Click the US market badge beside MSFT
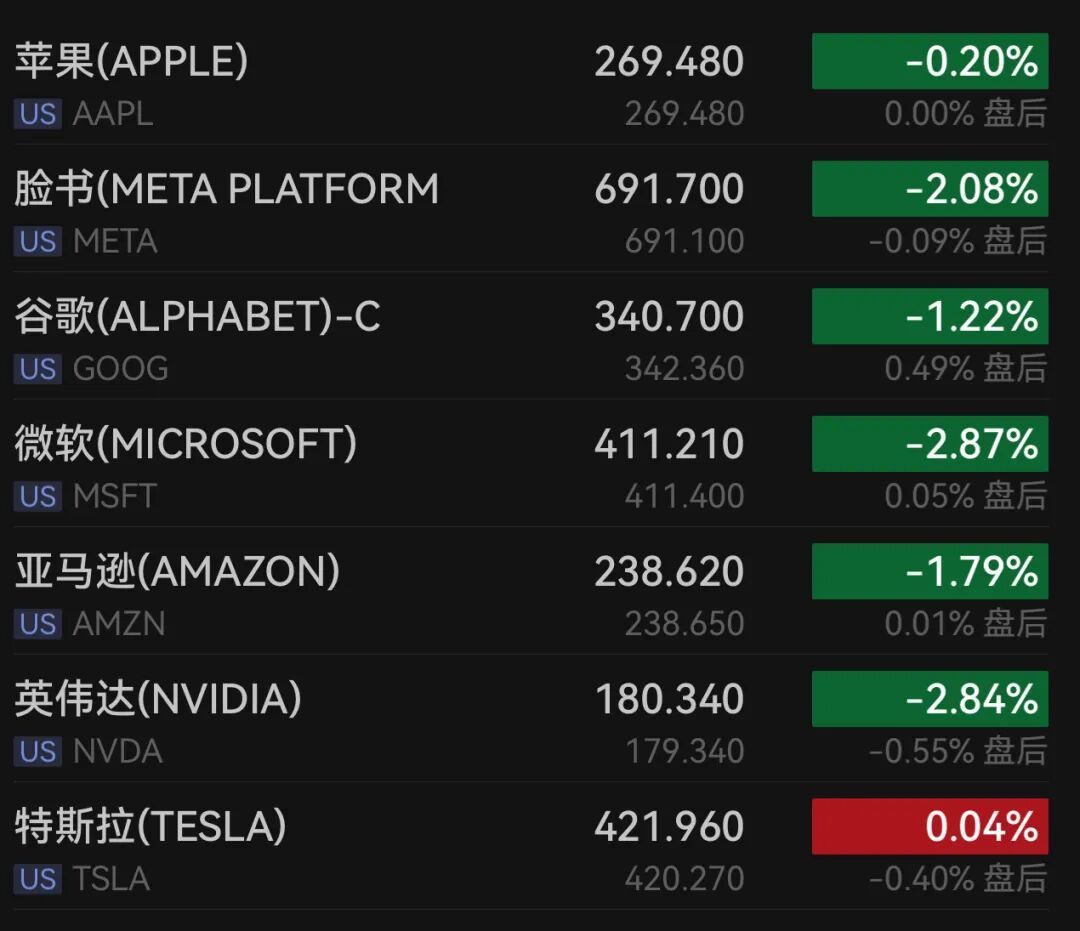Screen dimensions: 1080x931 (38, 497)
